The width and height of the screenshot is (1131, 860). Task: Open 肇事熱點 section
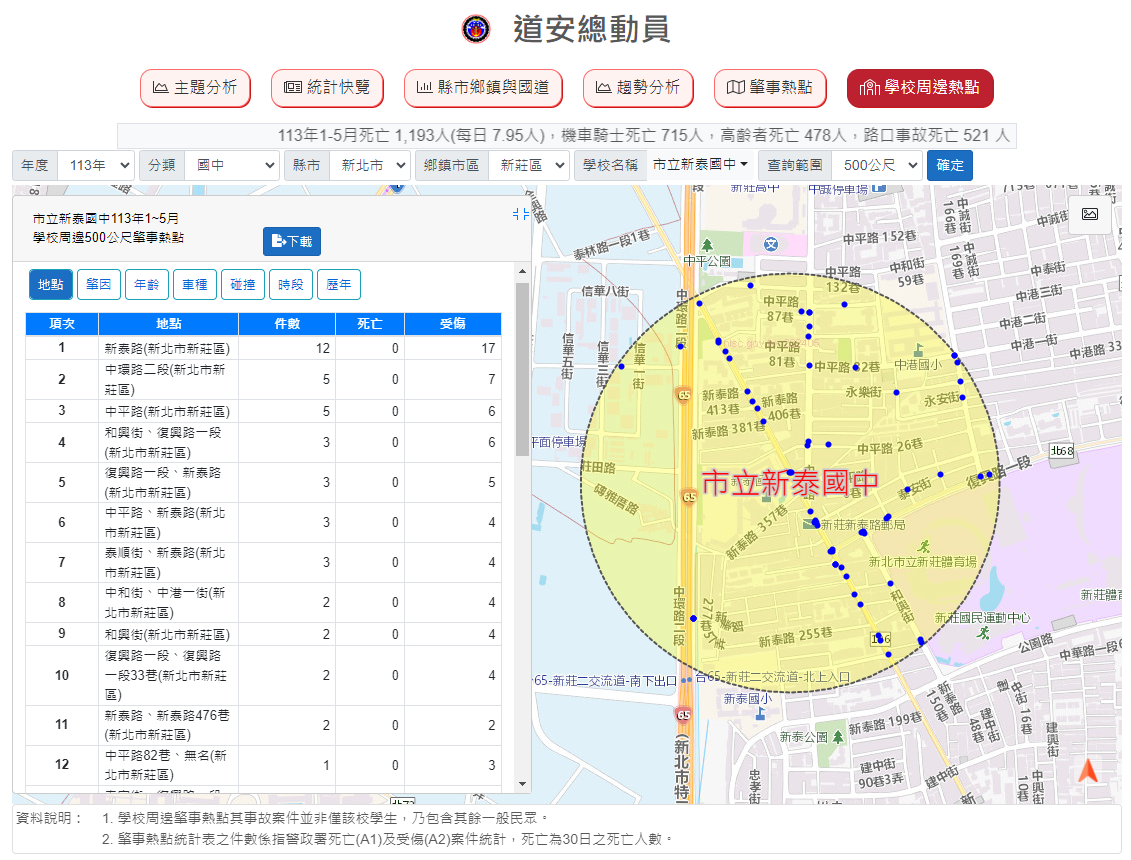tap(770, 87)
